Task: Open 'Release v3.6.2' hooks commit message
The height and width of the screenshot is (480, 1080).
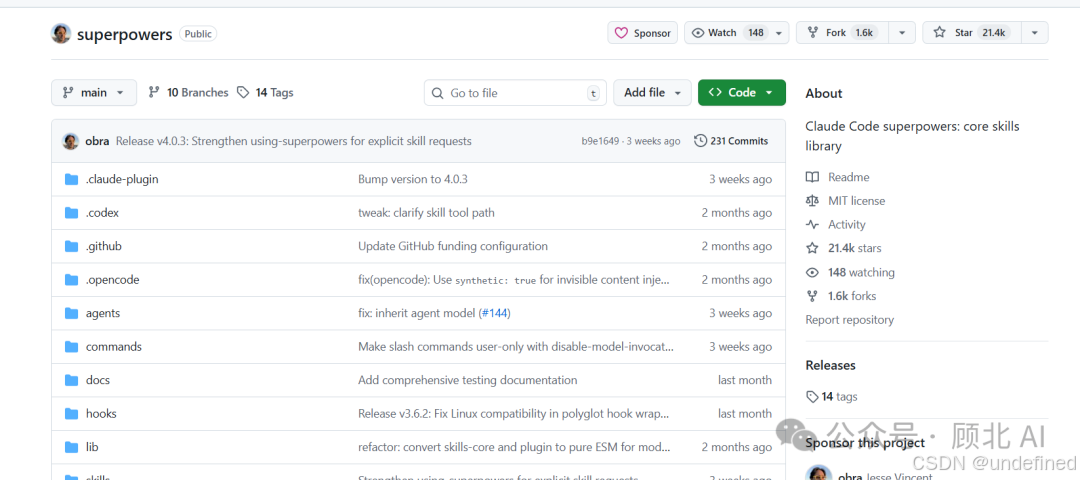Action: click(x=514, y=414)
